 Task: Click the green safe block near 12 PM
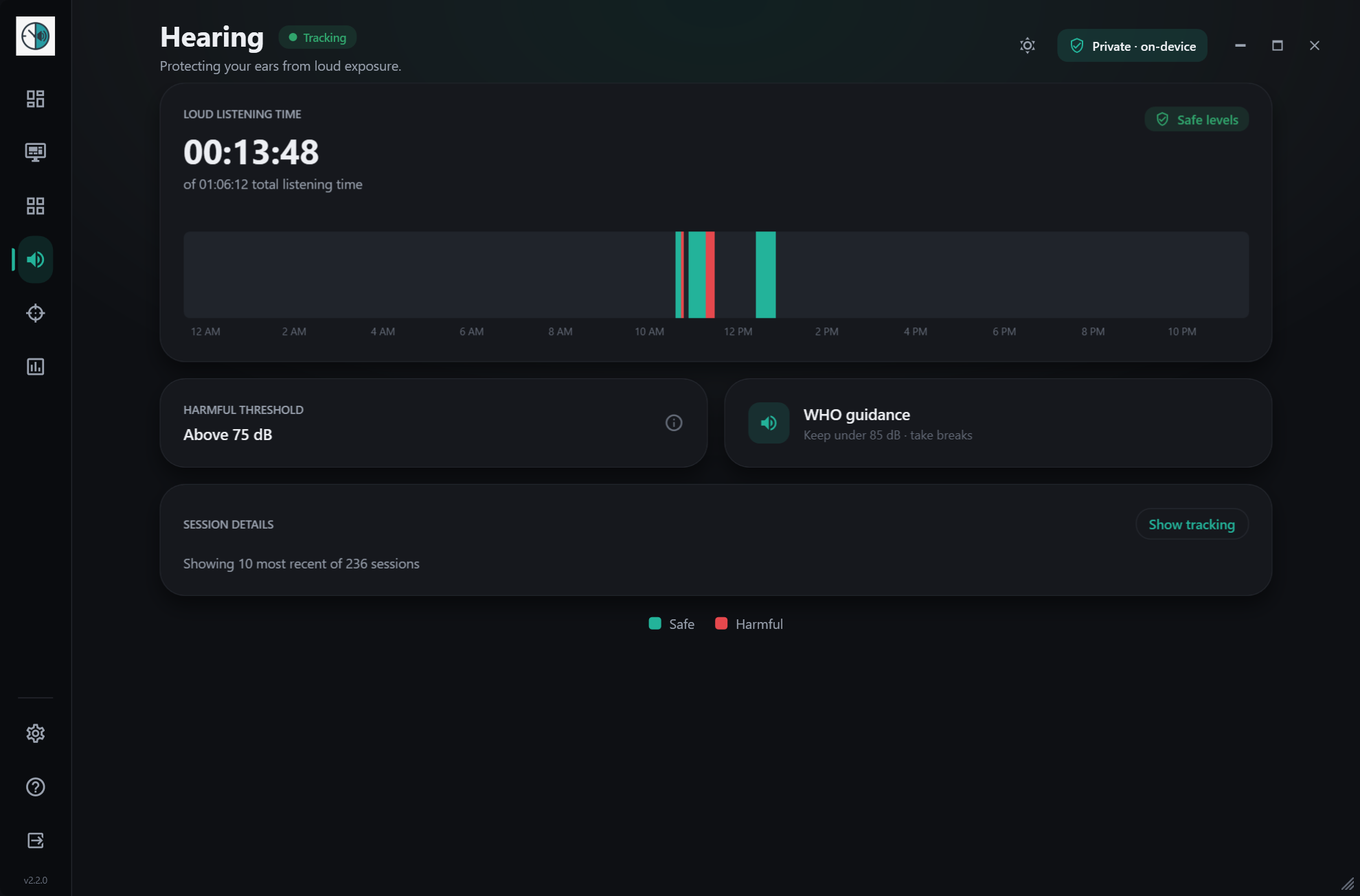pos(766,275)
